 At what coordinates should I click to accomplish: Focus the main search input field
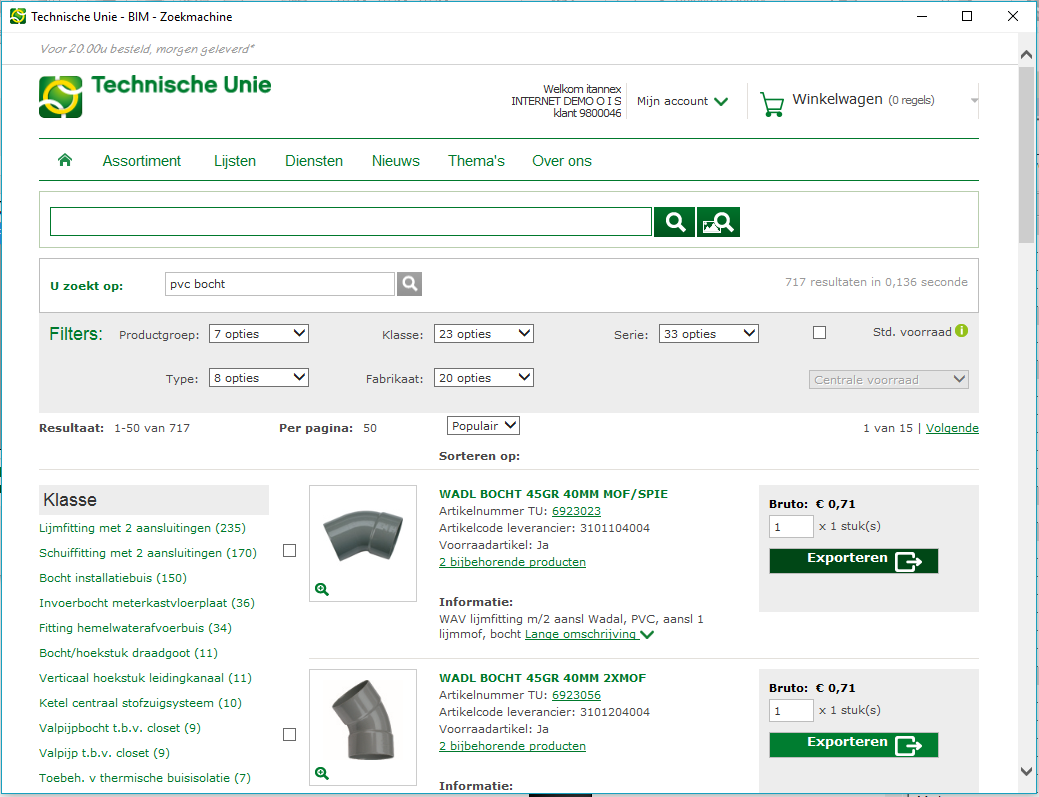click(351, 221)
